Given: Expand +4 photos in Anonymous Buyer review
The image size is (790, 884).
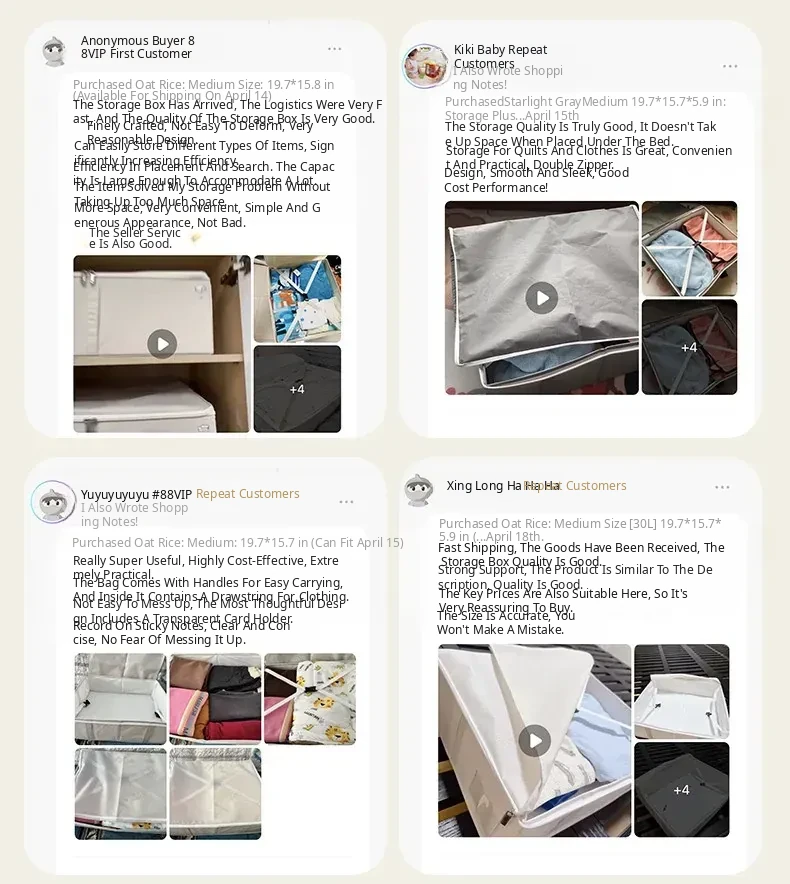Looking at the screenshot, I should pyautogui.click(x=297, y=389).
